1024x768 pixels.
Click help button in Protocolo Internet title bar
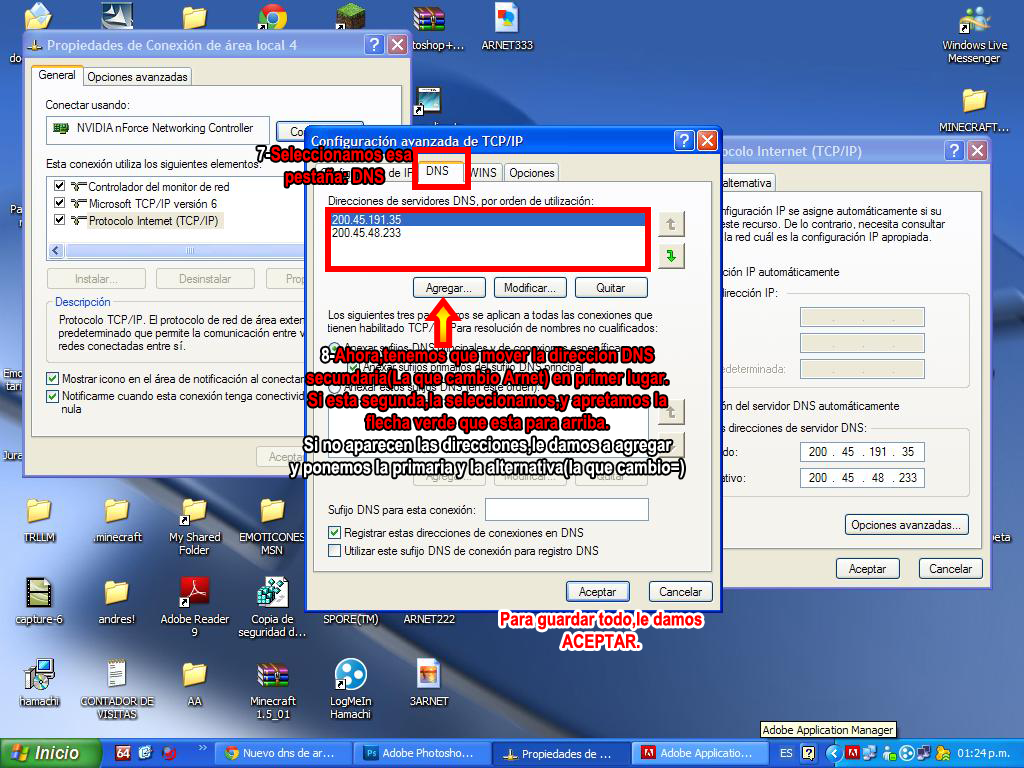954,151
